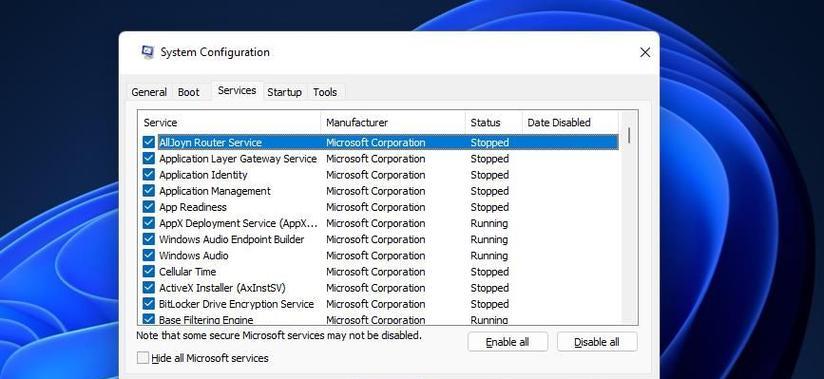Uncheck the Windows Audio service checkbox

click(x=149, y=255)
